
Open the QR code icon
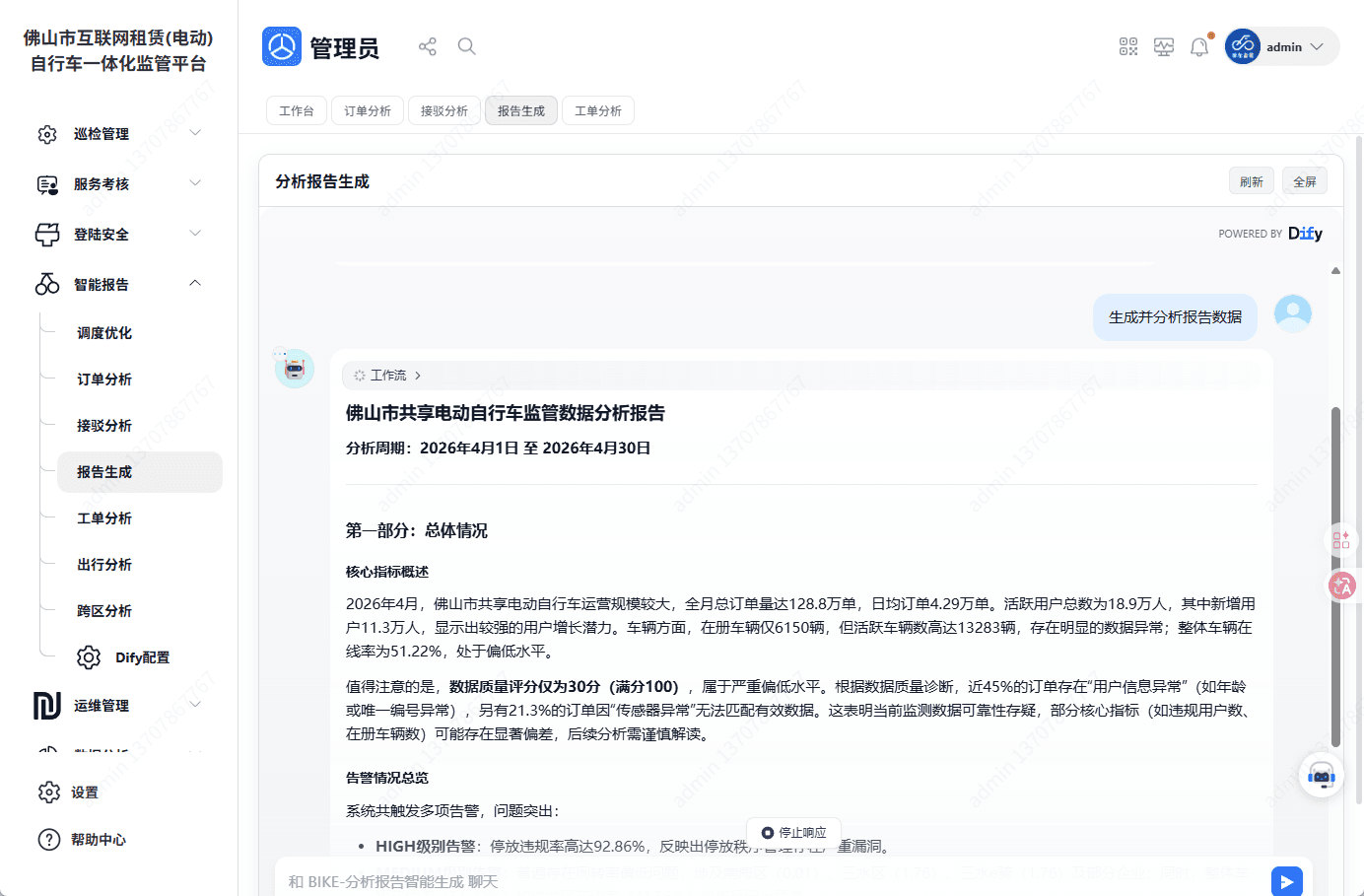(x=1128, y=46)
